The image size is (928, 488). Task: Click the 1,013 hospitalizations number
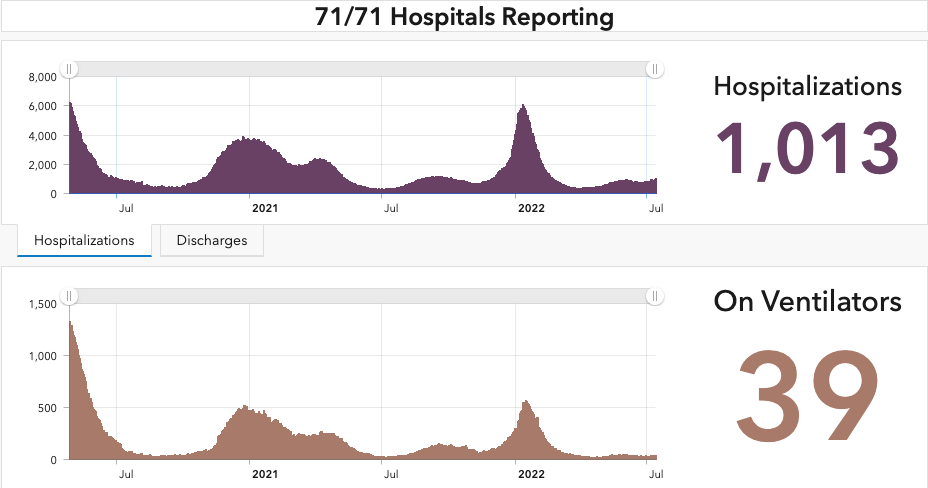(x=807, y=149)
